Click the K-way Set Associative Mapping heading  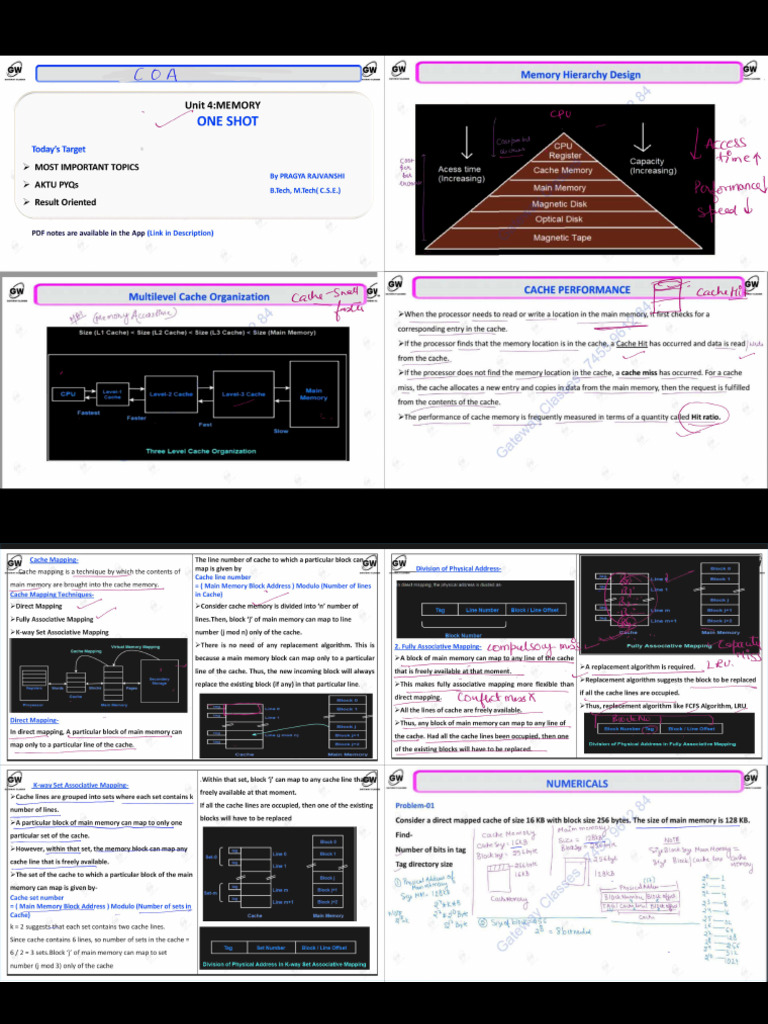point(80,785)
